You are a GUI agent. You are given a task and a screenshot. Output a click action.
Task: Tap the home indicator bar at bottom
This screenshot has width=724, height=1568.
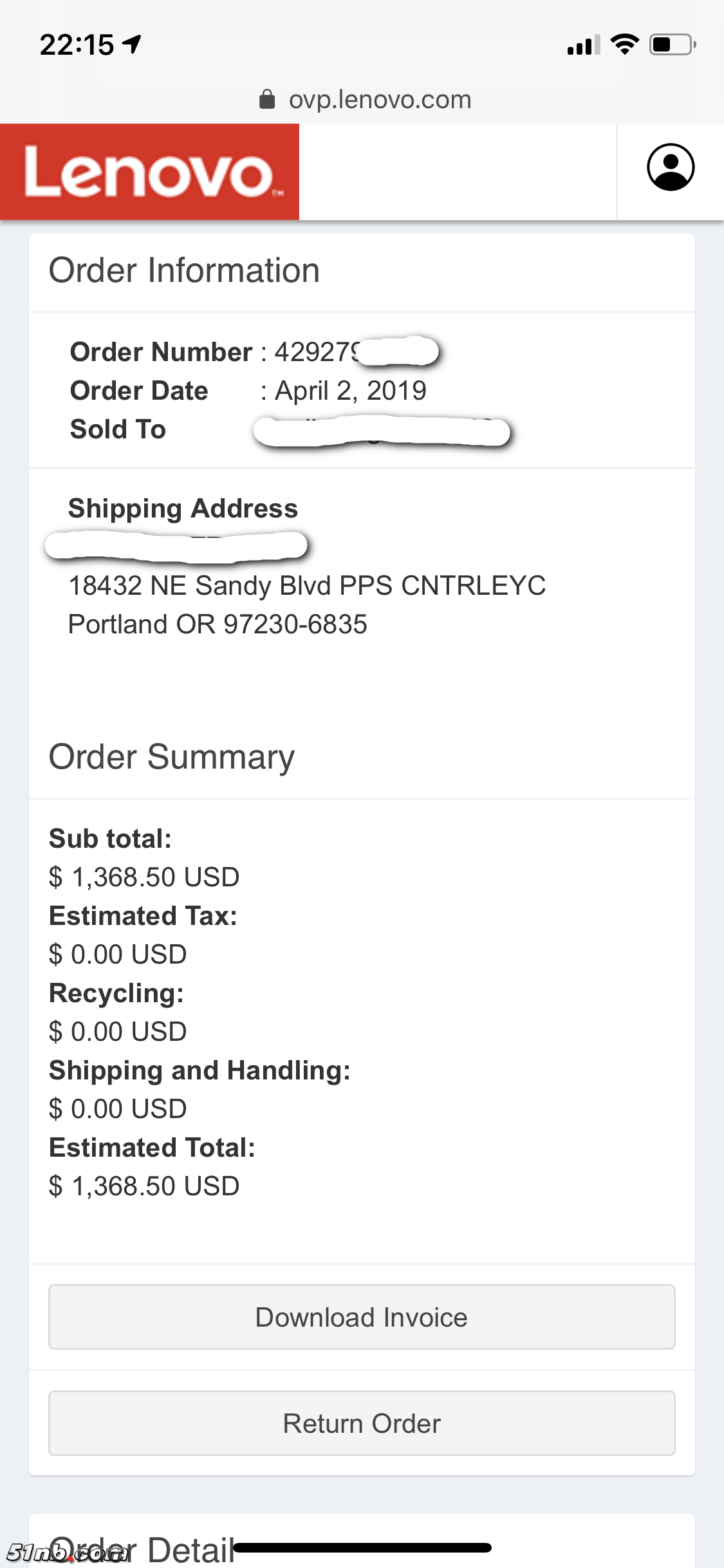(x=362, y=1547)
